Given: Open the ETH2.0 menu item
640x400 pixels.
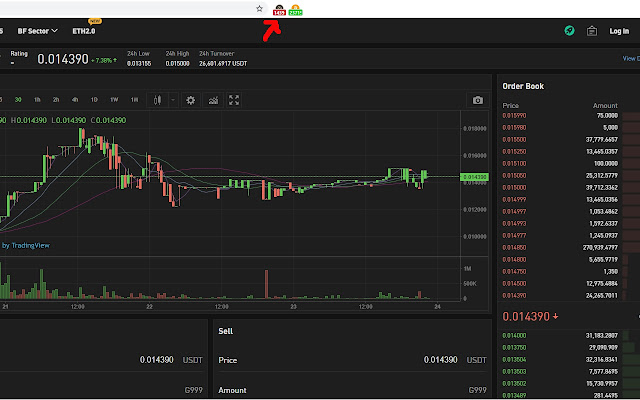Looking at the screenshot, I should pos(84,31).
